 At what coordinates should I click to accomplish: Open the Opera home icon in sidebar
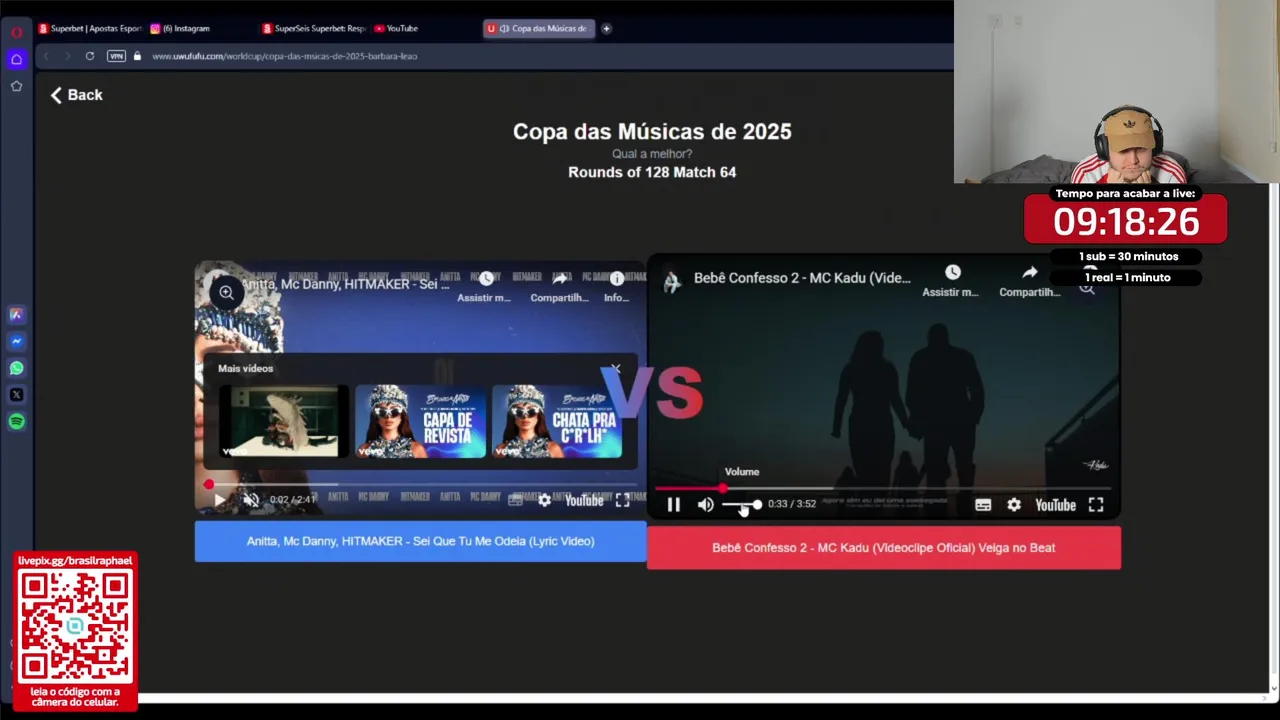(16, 59)
